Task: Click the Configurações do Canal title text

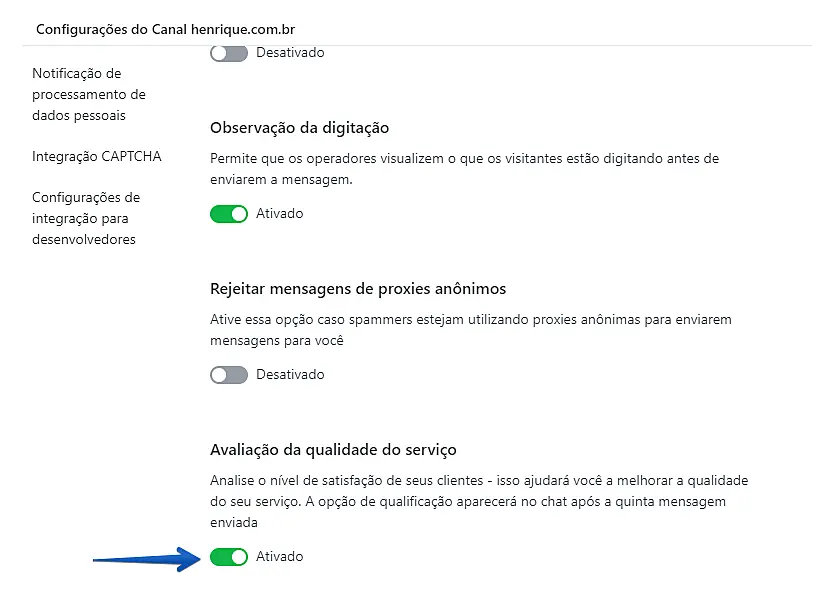Action: (102, 29)
